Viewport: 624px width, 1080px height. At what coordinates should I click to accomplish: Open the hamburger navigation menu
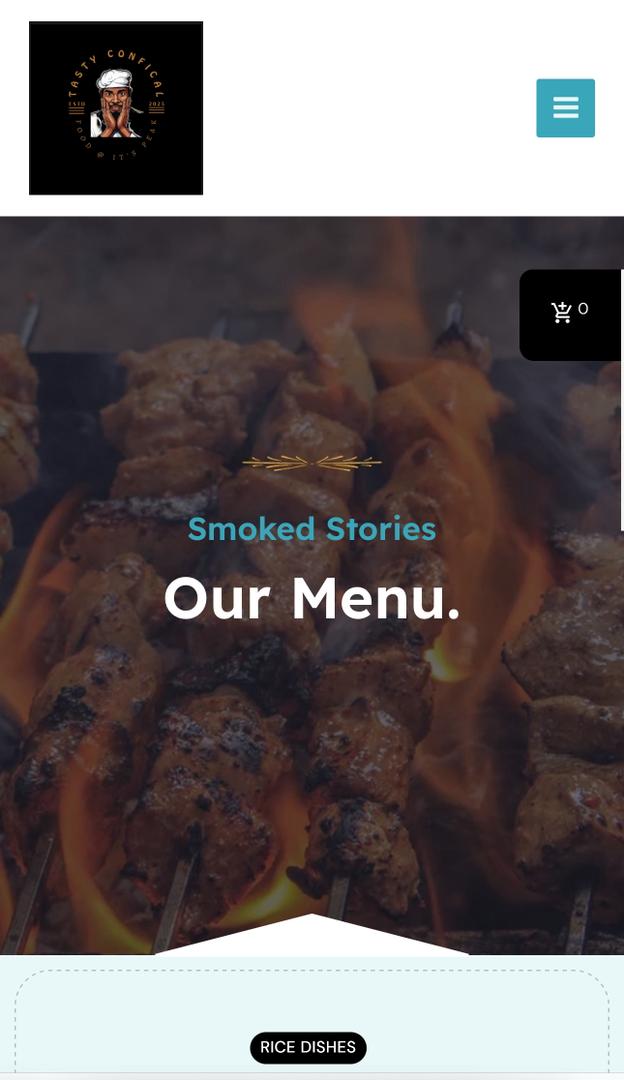(565, 107)
